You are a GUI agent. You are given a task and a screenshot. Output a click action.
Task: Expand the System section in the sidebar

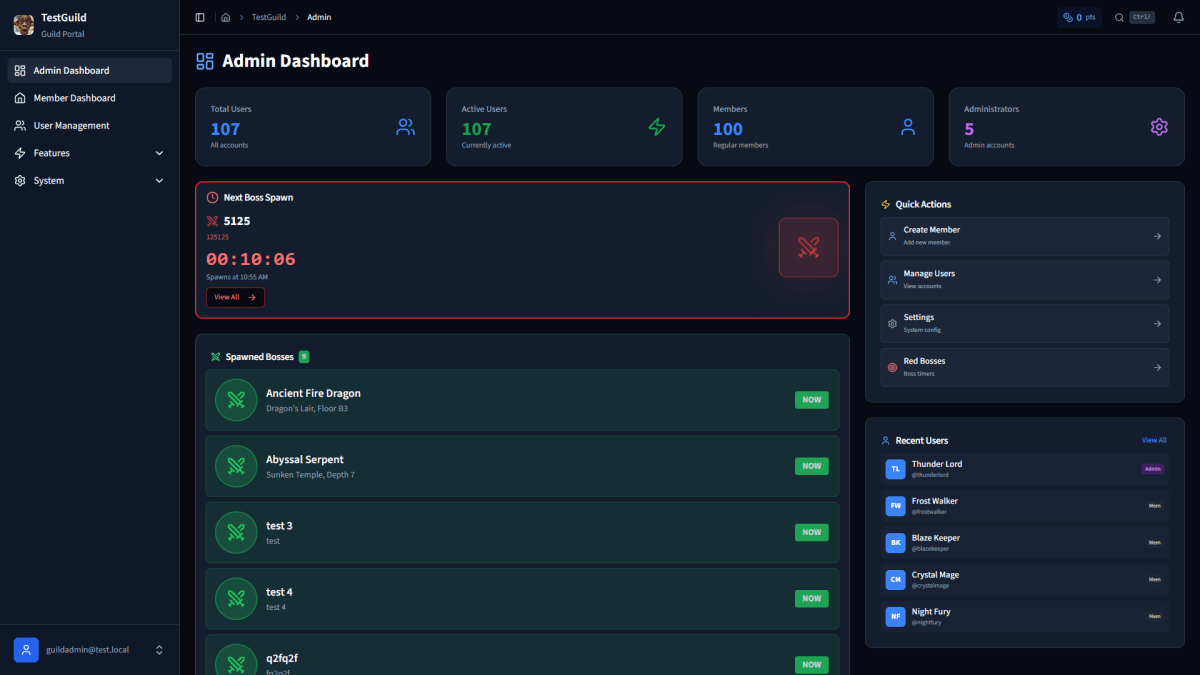pos(88,180)
